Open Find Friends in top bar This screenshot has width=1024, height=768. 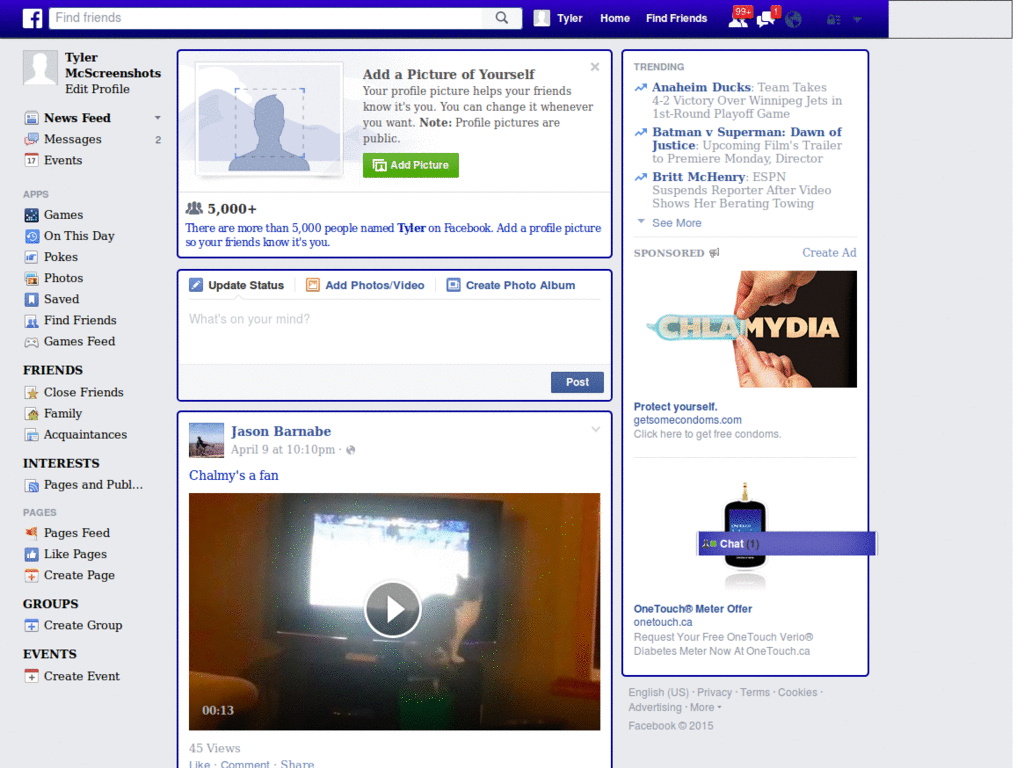pyautogui.click(x=676, y=18)
